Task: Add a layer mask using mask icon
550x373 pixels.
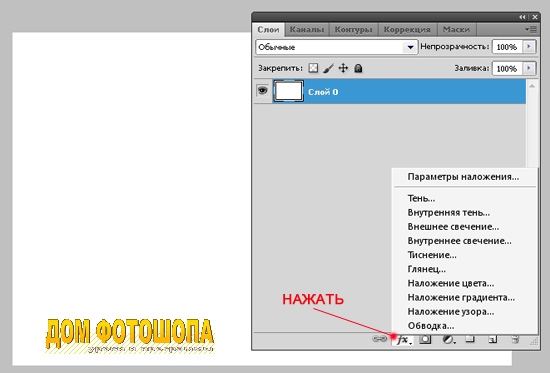Action: [425, 339]
